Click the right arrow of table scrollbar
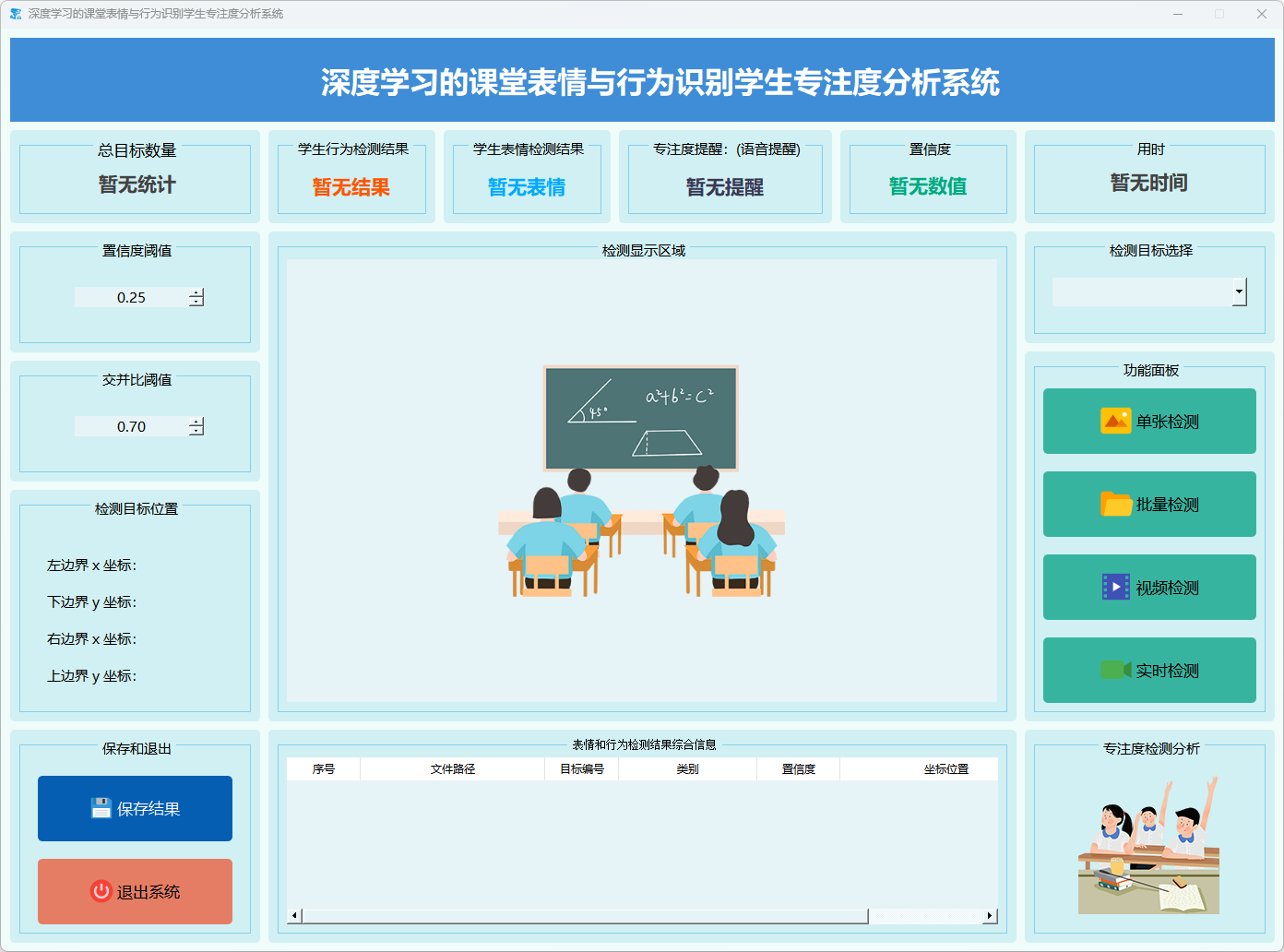 (x=990, y=916)
